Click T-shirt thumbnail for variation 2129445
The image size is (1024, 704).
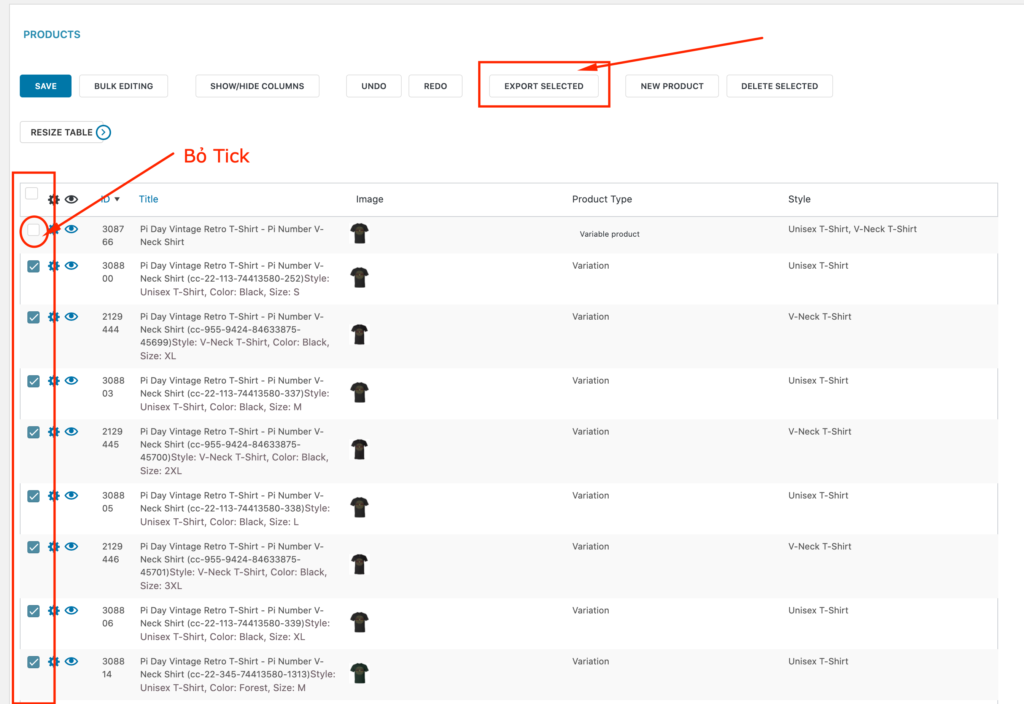359,449
